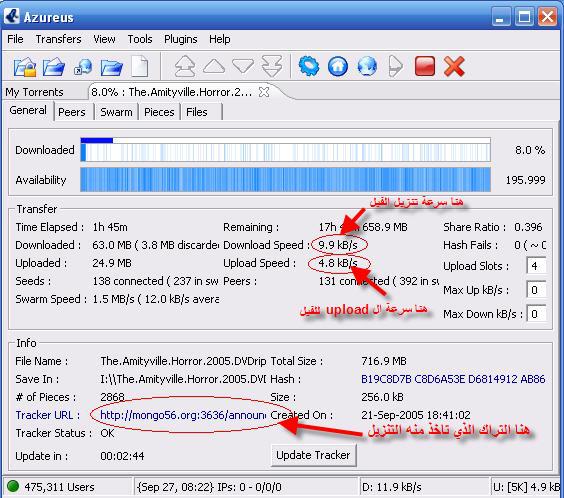564x498 pixels.
Task: Click the Time Elapsed value 1h 45m
Action: (110, 227)
